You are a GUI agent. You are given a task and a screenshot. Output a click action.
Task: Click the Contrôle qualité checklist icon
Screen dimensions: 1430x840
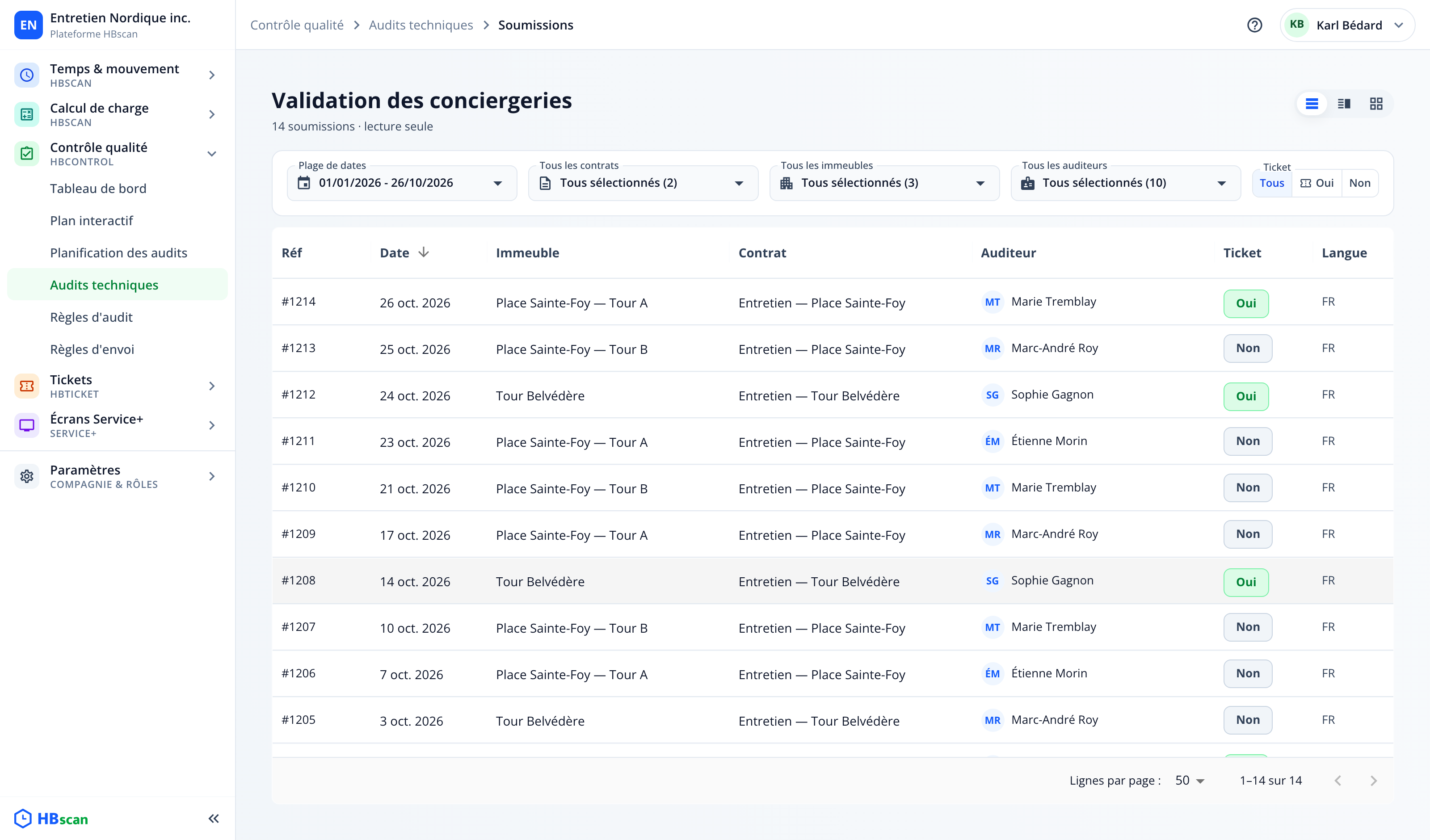tap(27, 153)
